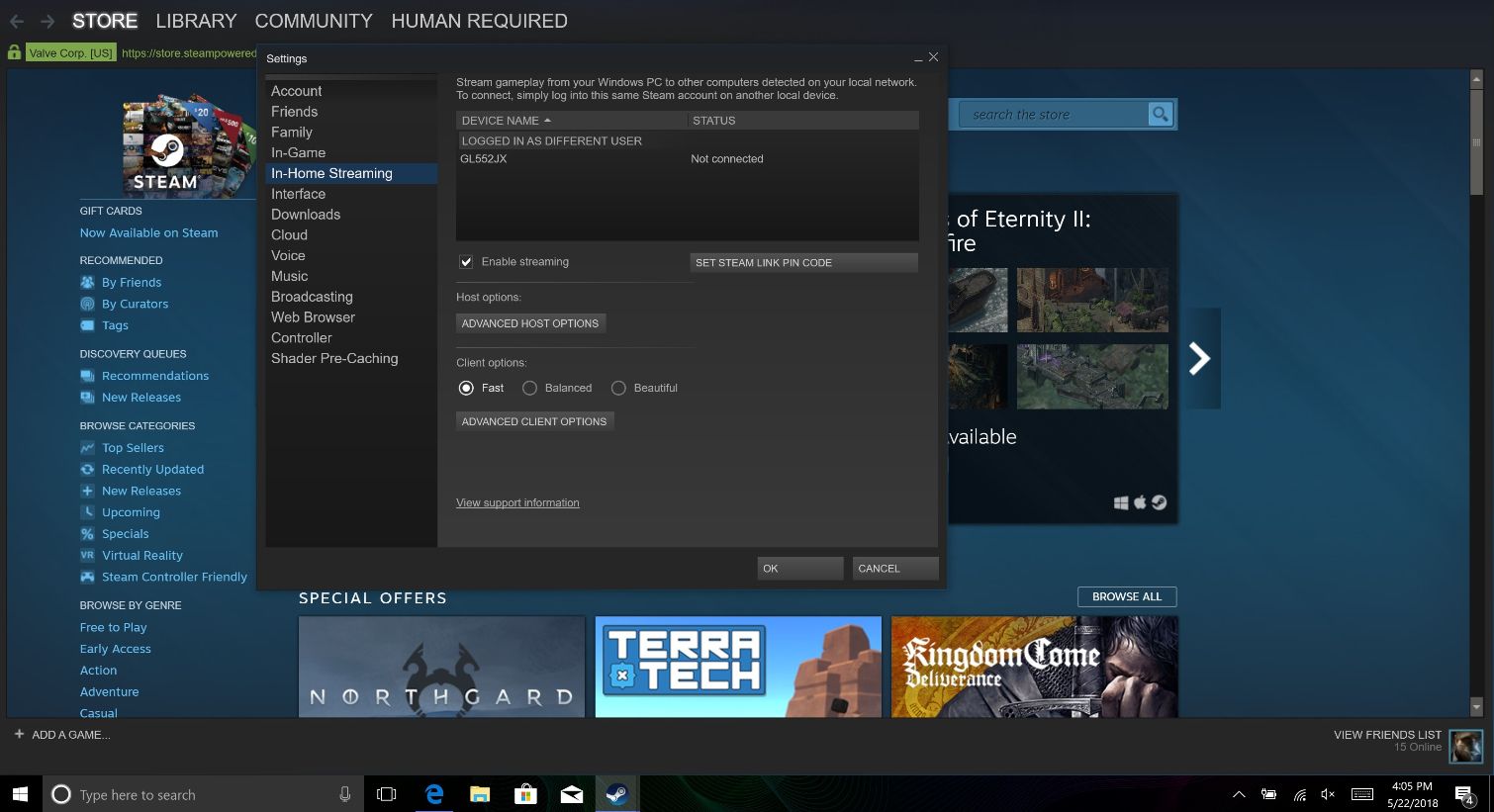Viewport: 1494px width, 812px height.
Task: Open Advanced Client Options
Action: (534, 421)
